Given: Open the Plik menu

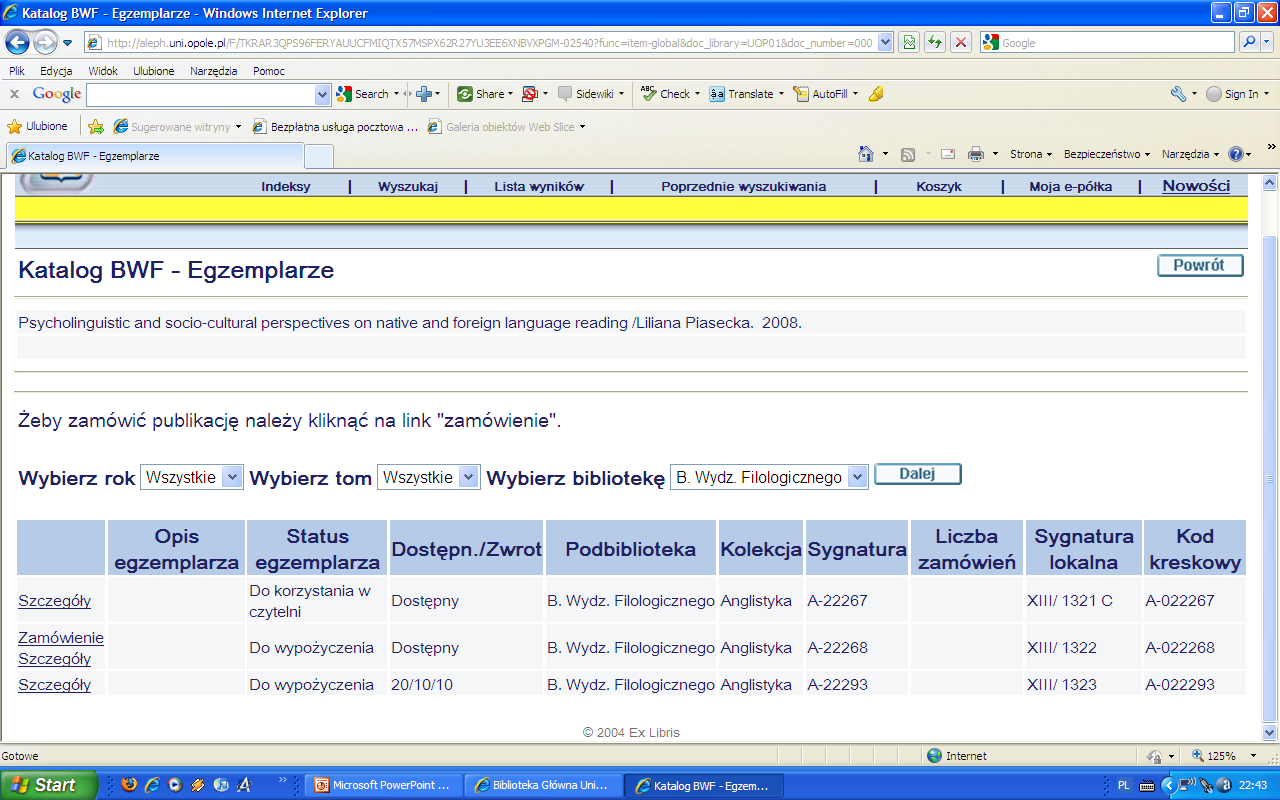Looking at the screenshot, I should 17,71.
